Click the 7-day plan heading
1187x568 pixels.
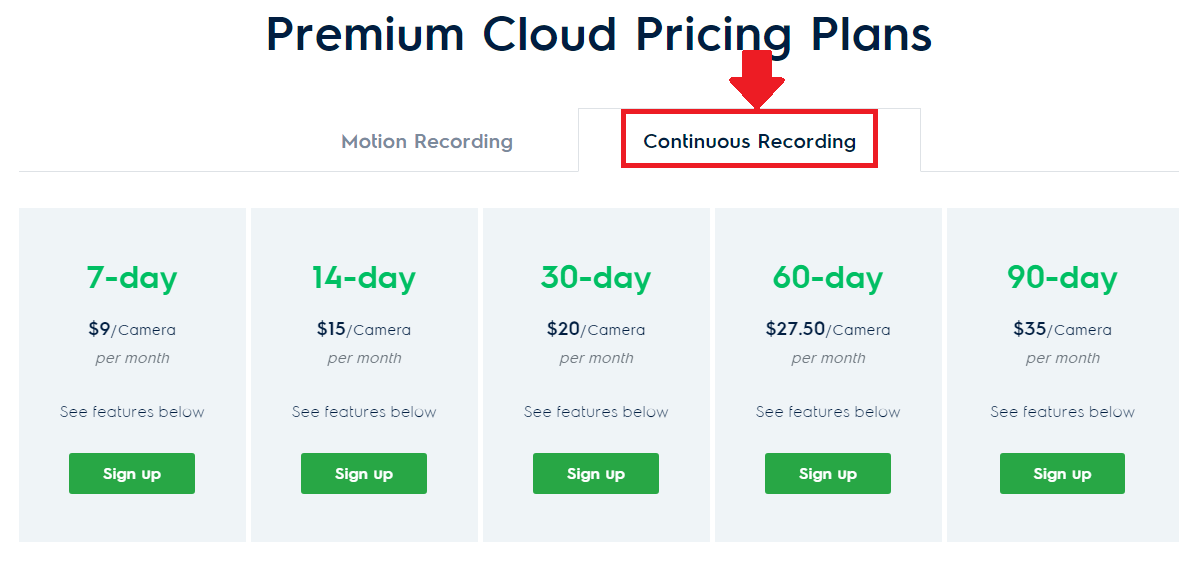132,278
